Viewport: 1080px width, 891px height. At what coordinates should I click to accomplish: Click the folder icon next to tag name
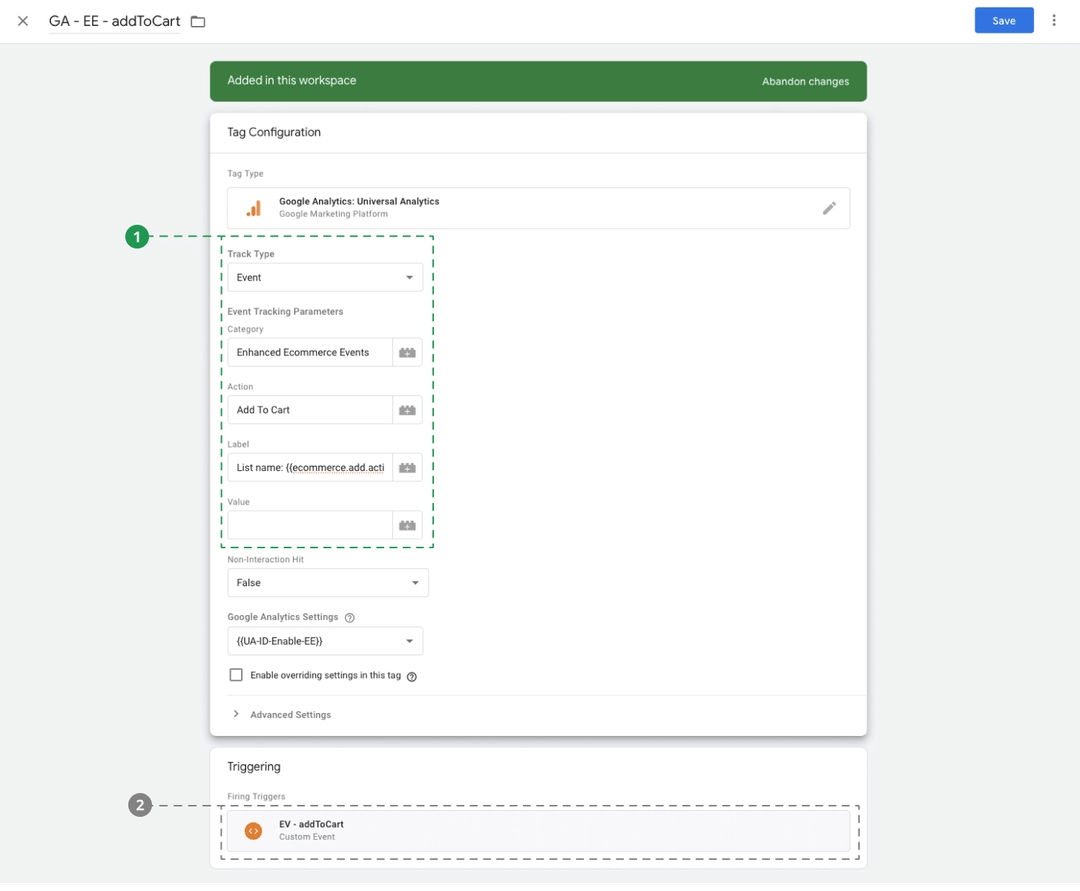pyautogui.click(x=198, y=21)
